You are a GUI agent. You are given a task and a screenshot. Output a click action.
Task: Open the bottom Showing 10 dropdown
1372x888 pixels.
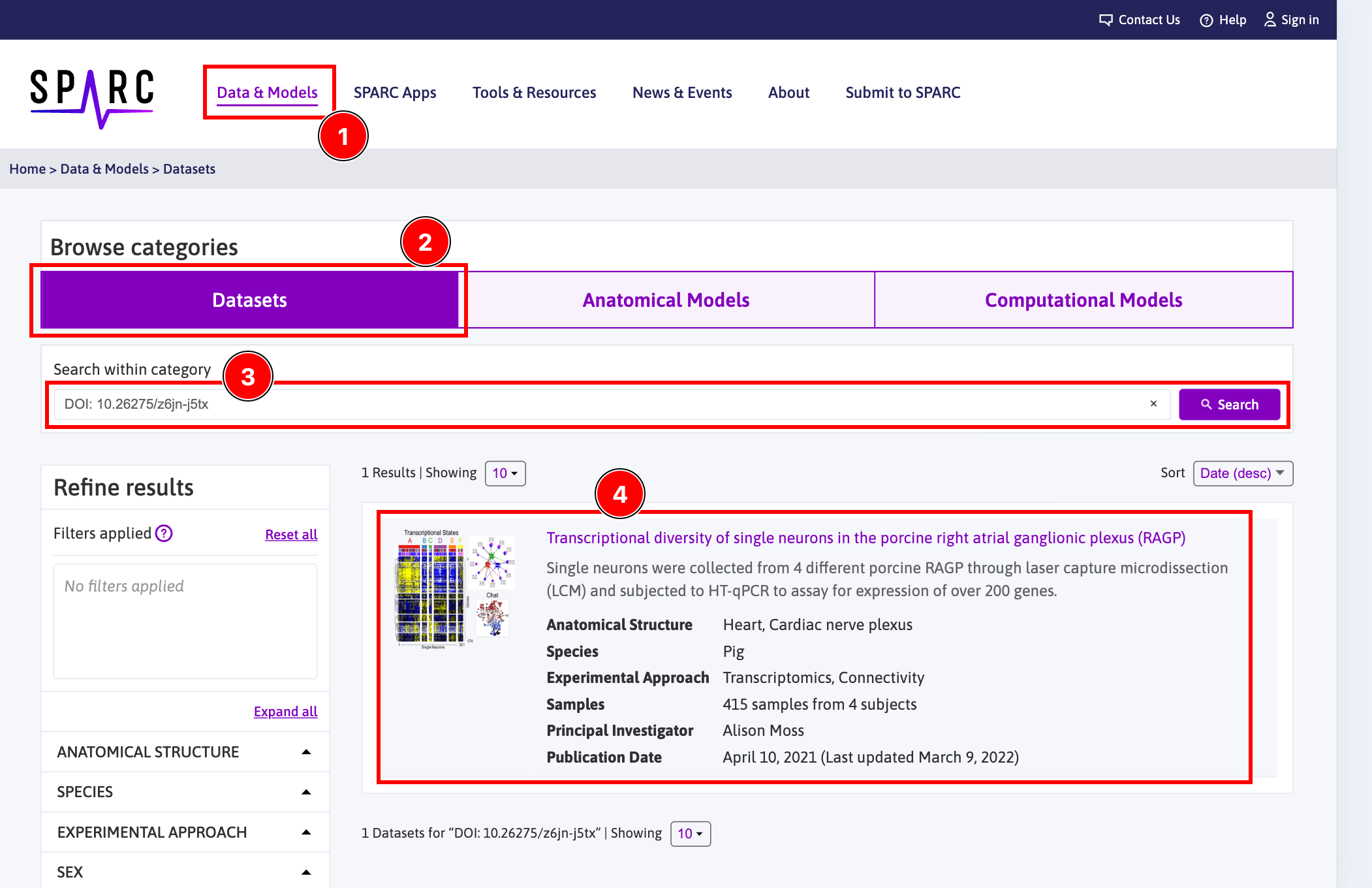(691, 834)
